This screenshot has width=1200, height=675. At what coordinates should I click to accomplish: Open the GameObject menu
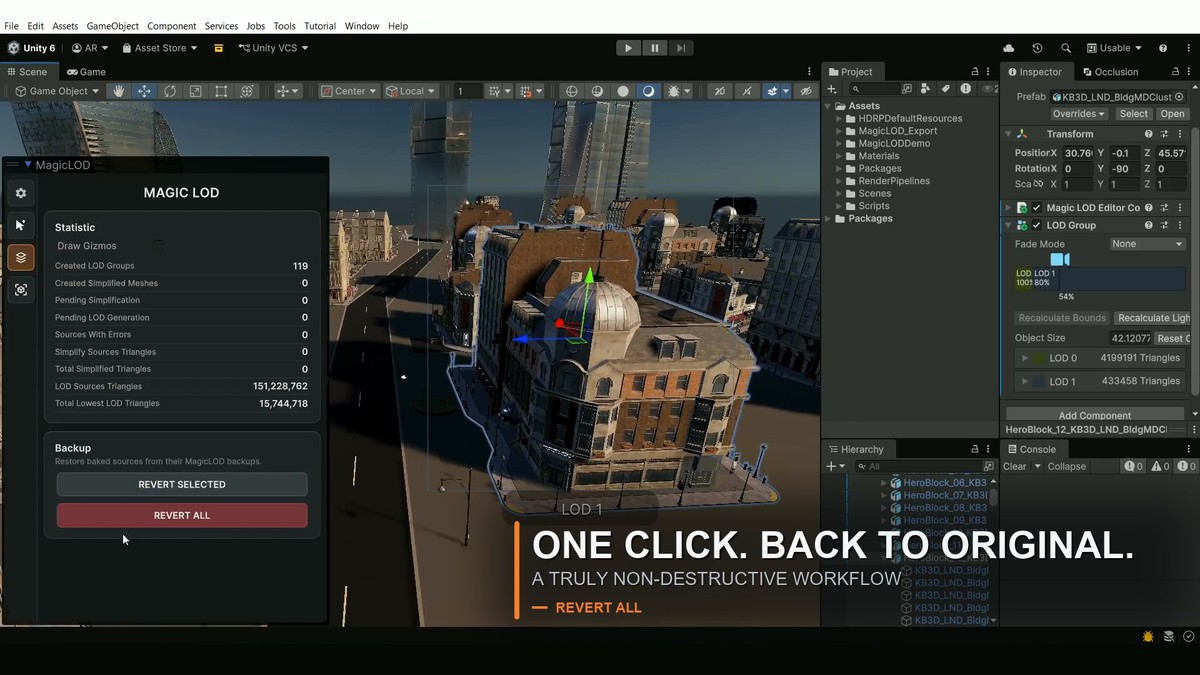[x=113, y=25]
